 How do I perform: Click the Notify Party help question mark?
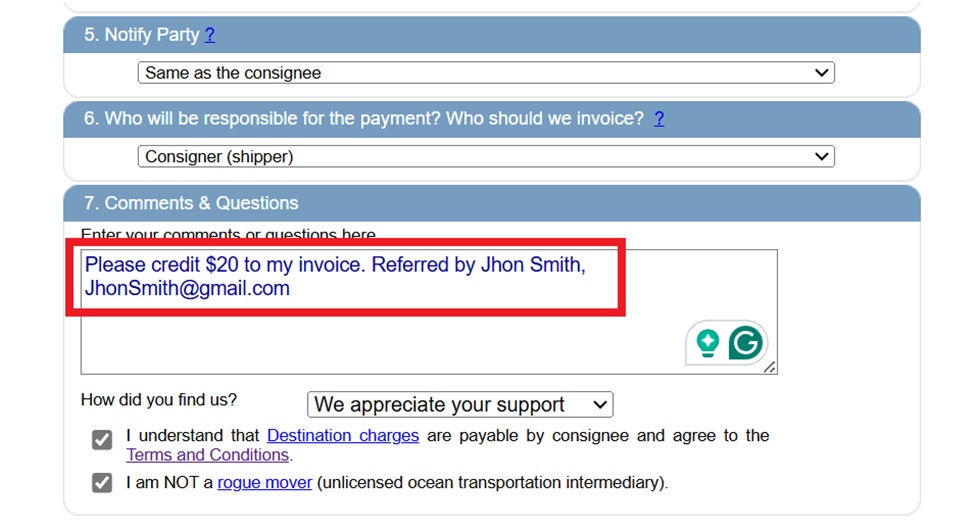click(210, 35)
